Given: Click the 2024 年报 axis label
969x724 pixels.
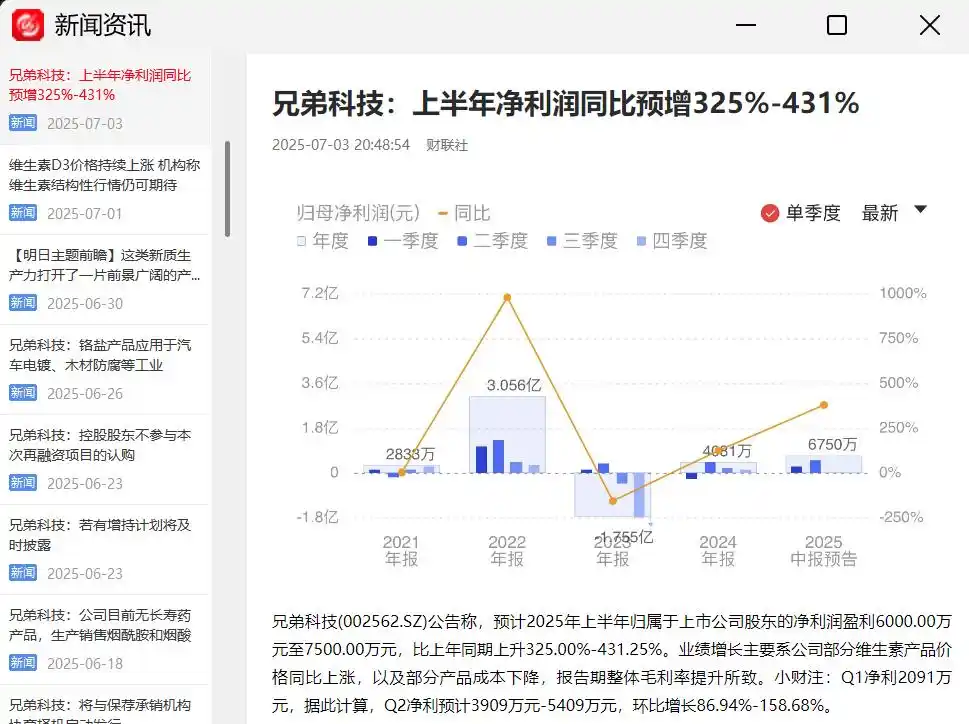Looking at the screenshot, I should [718, 550].
